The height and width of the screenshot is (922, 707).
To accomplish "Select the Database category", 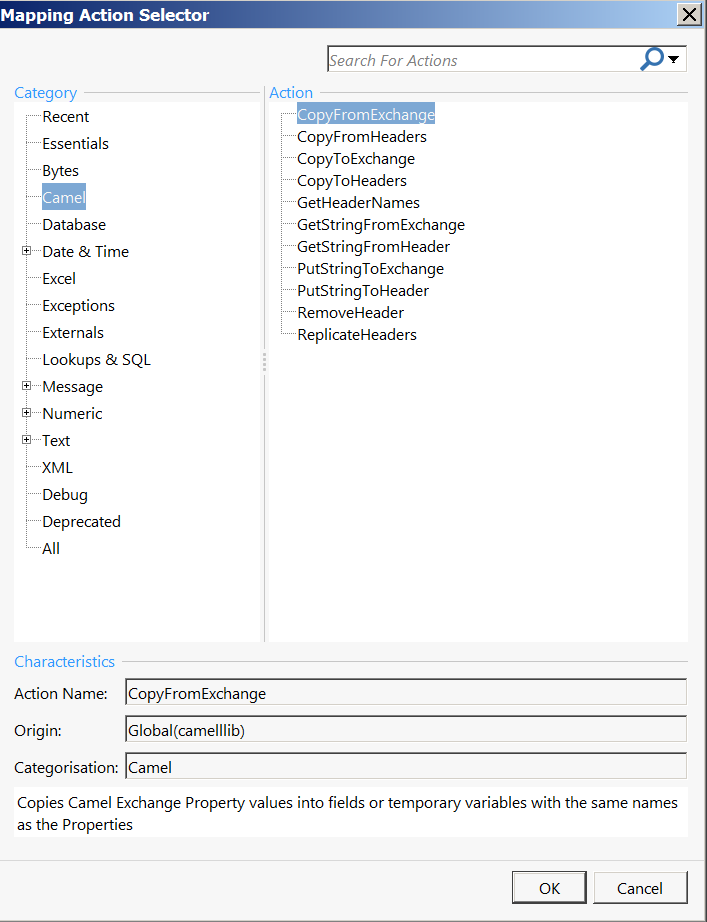I will coord(73,225).
